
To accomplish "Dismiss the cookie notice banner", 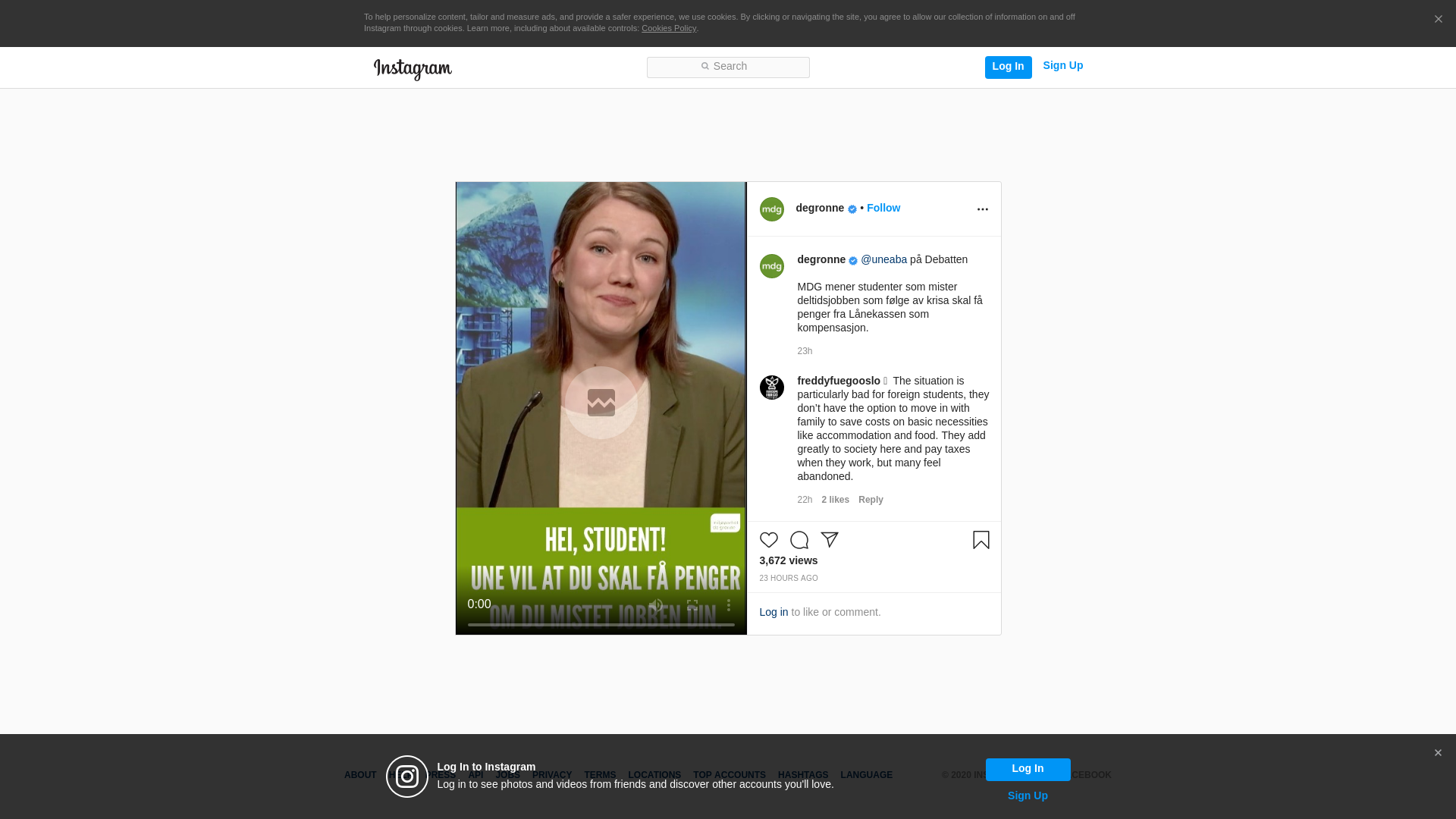I will [x=1438, y=20].
